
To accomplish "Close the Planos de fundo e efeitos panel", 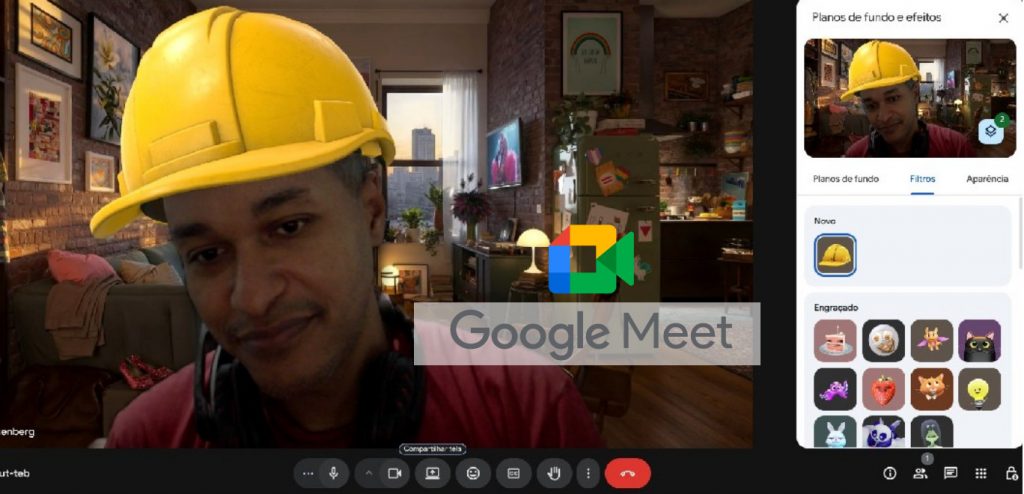I will pyautogui.click(x=1003, y=18).
